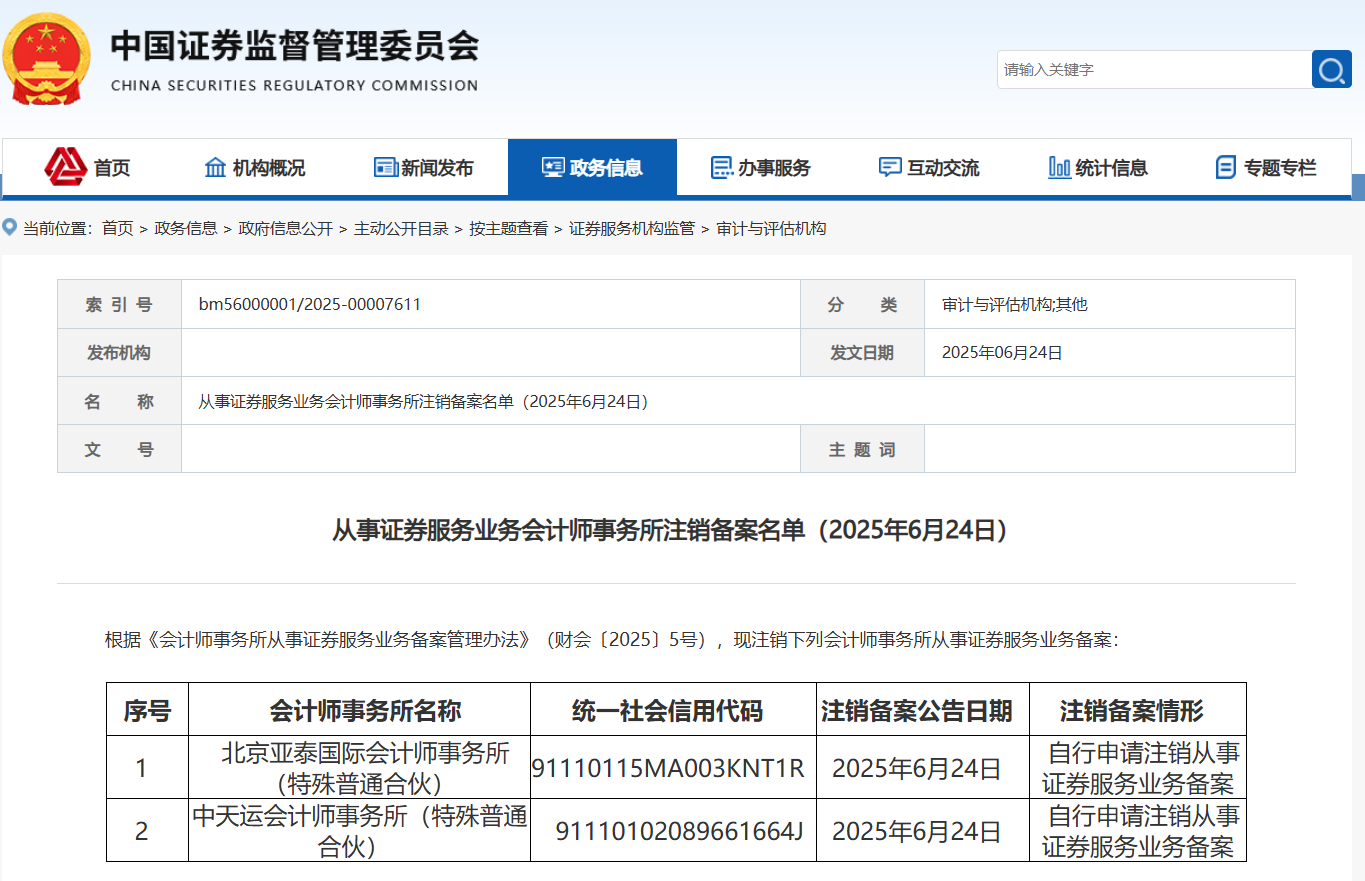Click the location pin icon by 当前位置

pos(10,227)
